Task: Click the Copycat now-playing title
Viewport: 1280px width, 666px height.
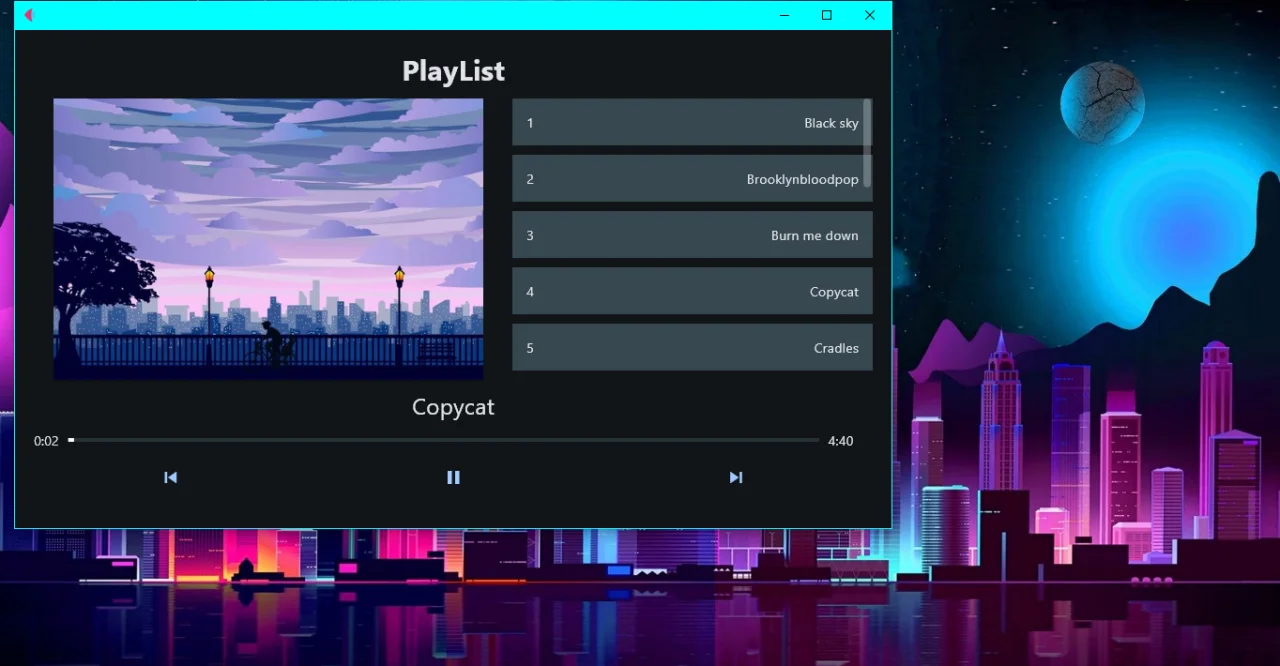Action: pyautogui.click(x=453, y=407)
